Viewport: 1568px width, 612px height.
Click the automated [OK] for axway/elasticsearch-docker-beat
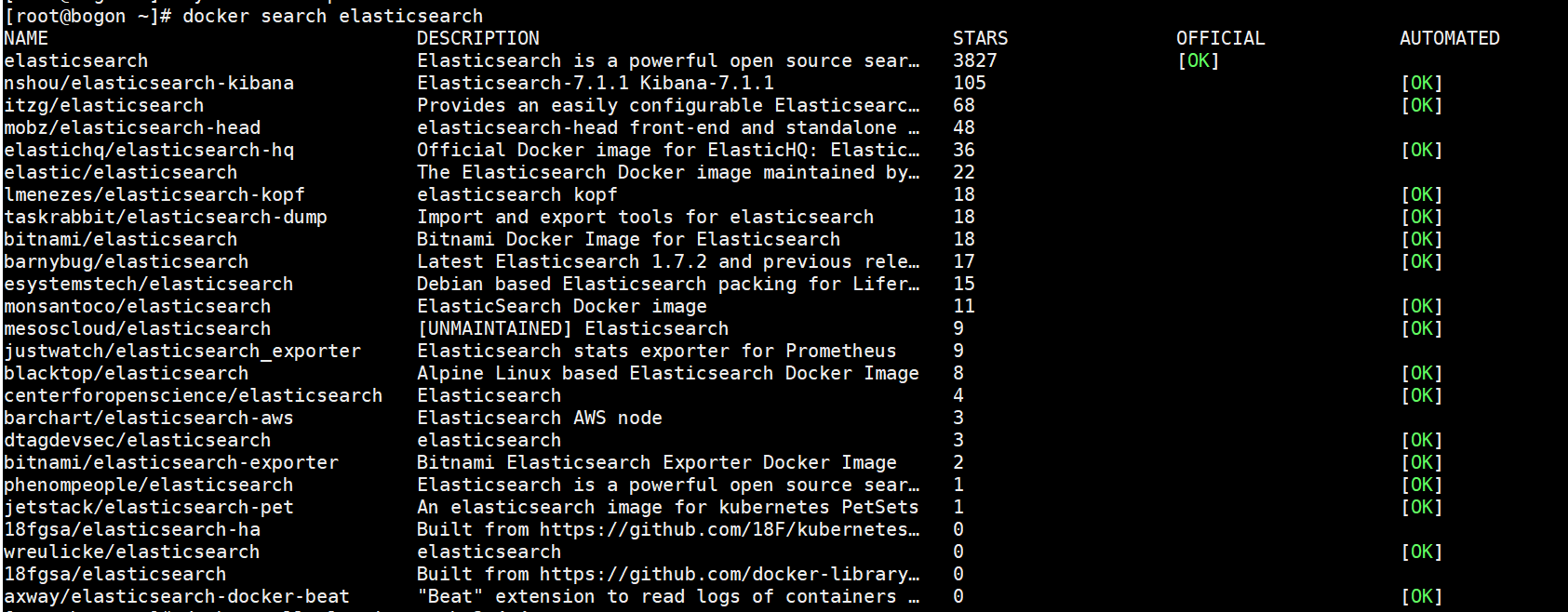click(x=1422, y=596)
